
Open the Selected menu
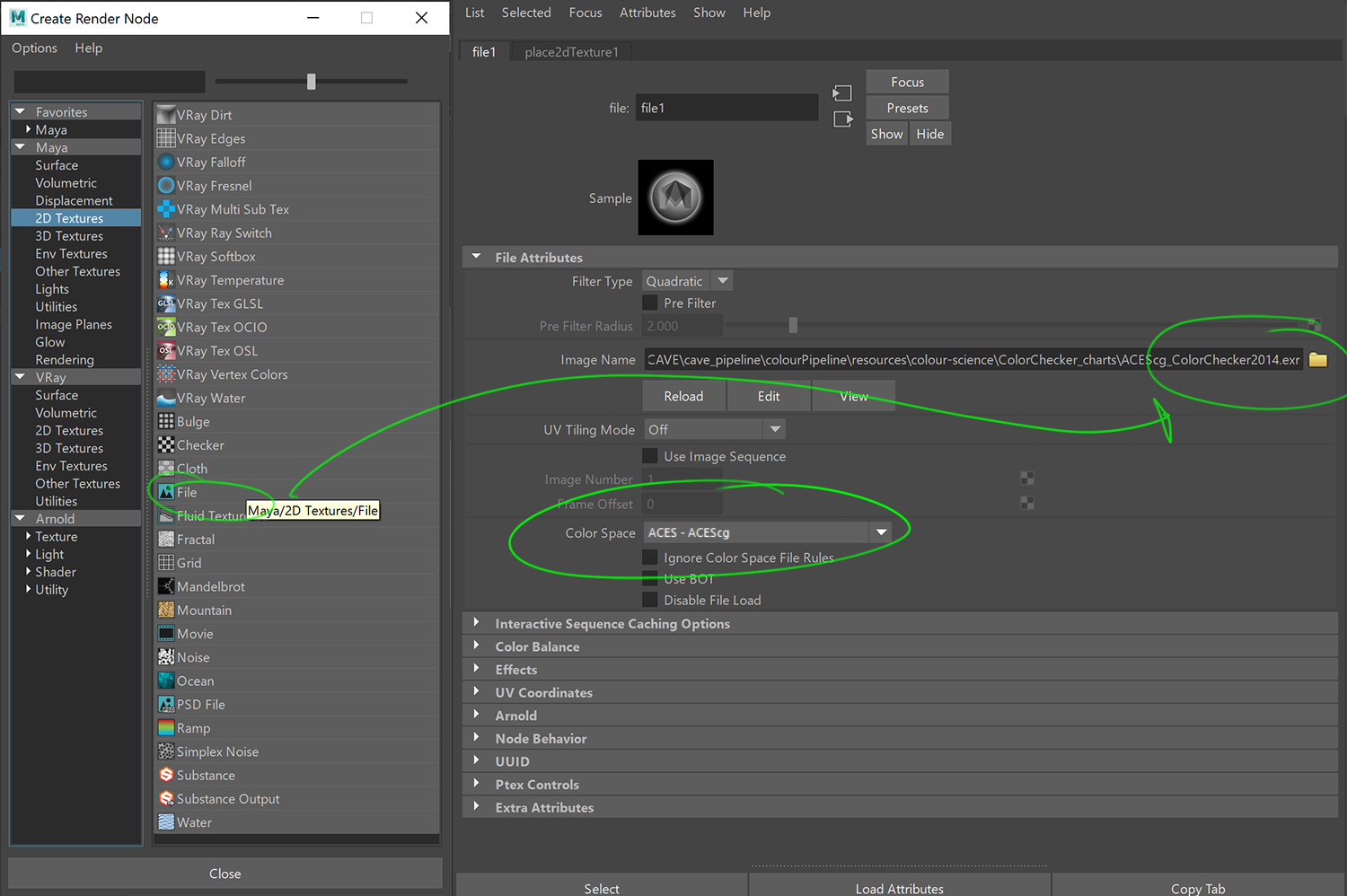pyautogui.click(x=526, y=13)
